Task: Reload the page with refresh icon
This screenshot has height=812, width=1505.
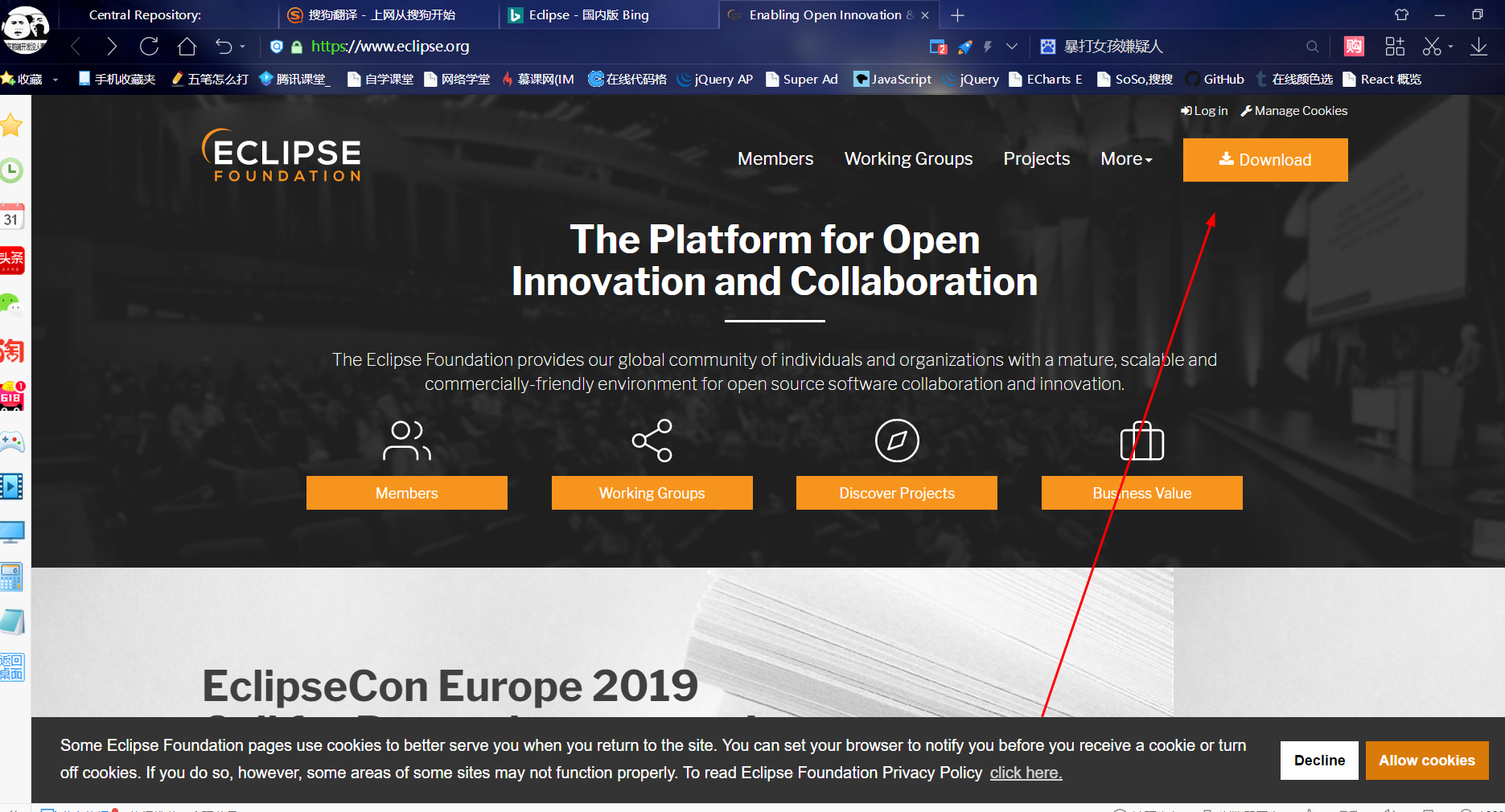Action: pyautogui.click(x=149, y=47)
